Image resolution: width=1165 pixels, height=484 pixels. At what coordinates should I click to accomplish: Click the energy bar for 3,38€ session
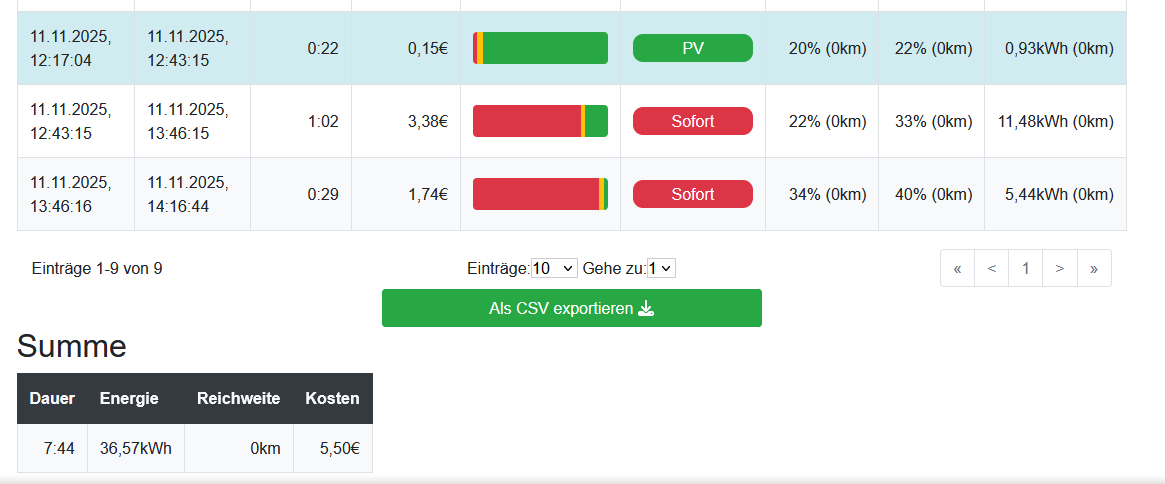(540, 121)
